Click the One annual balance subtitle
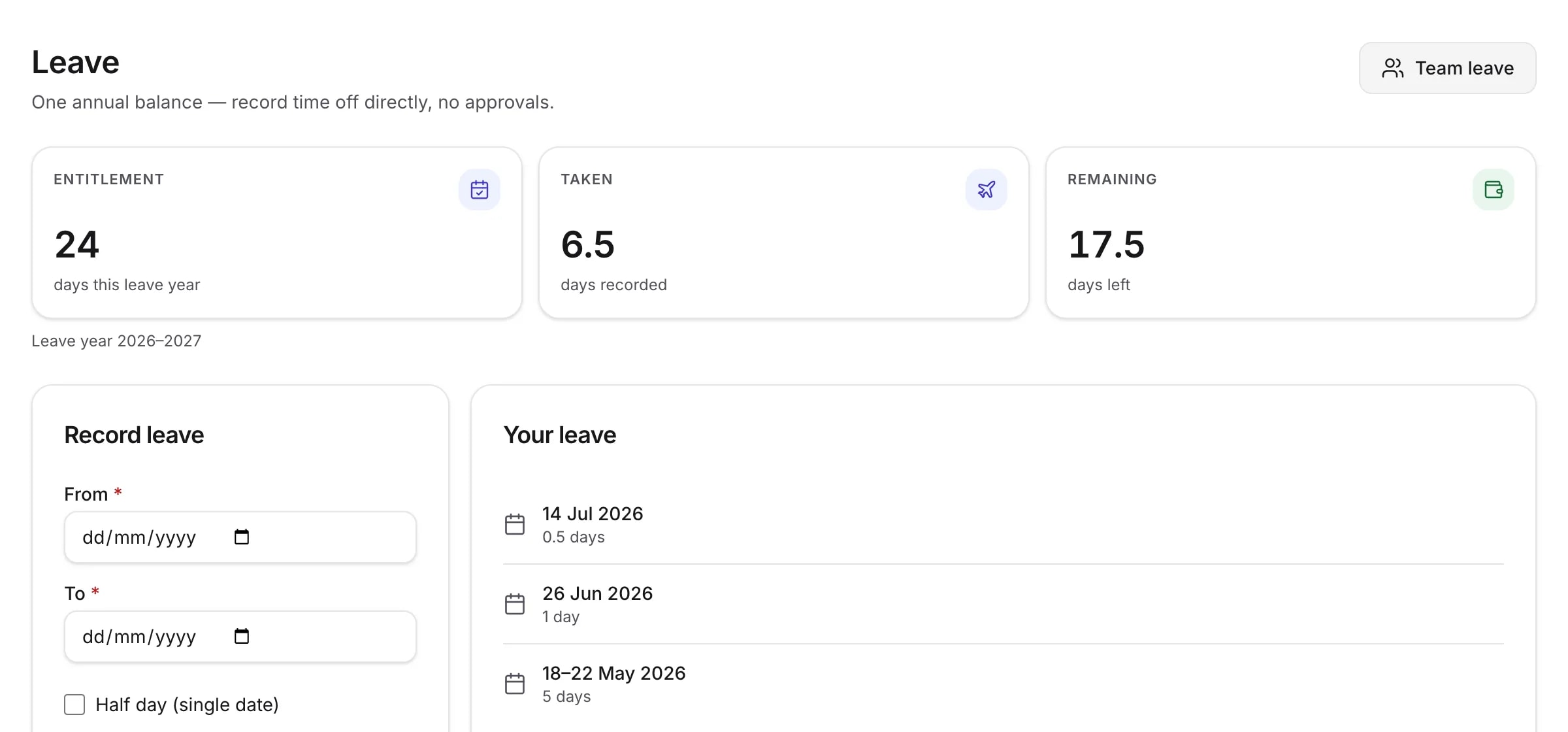This screenshot has width=1568, height=732. 293,102
